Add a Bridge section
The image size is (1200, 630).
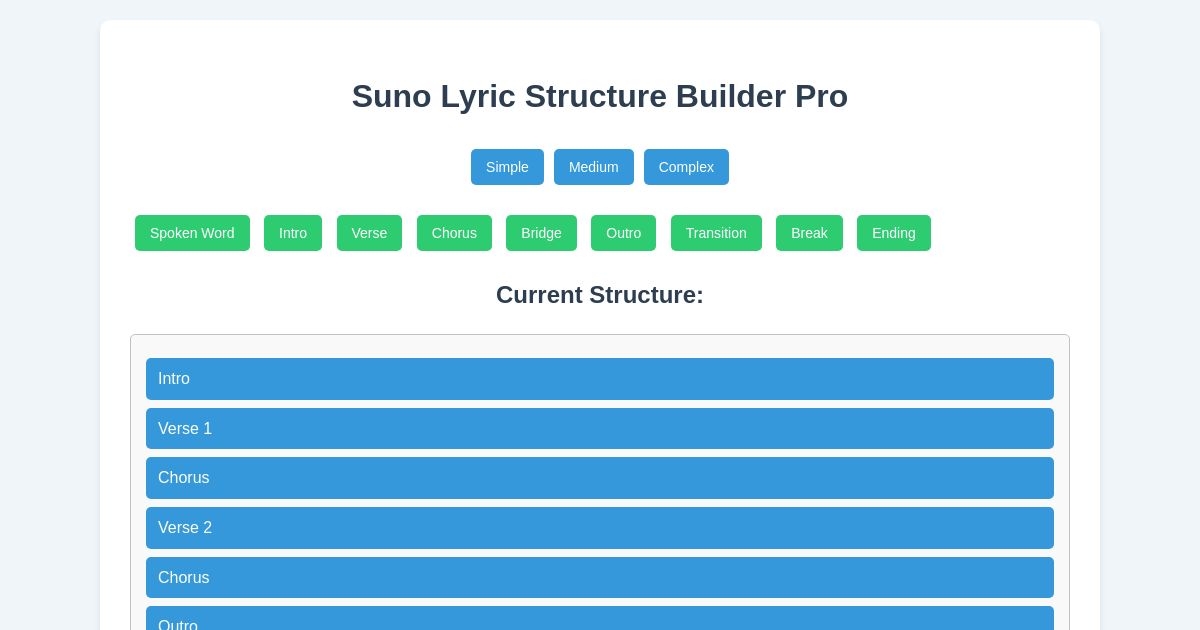[x=541, y=233]
